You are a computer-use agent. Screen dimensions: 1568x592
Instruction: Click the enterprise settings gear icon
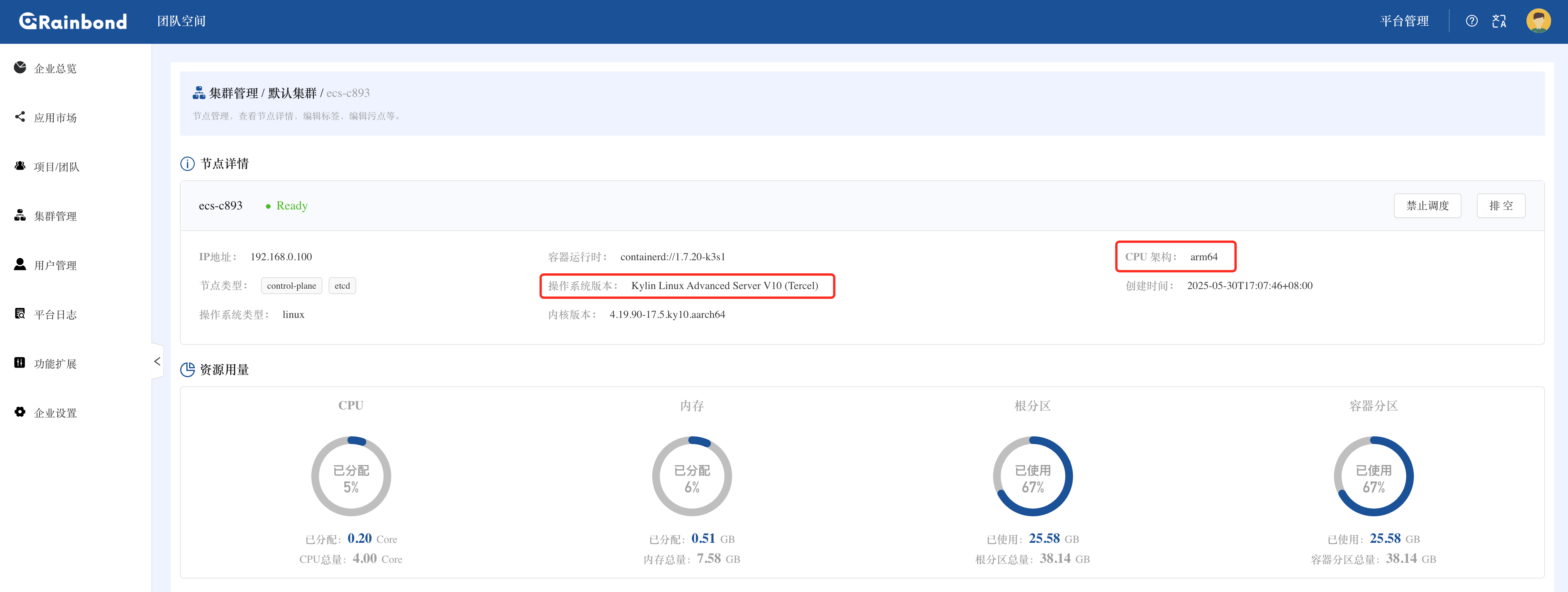20,412
